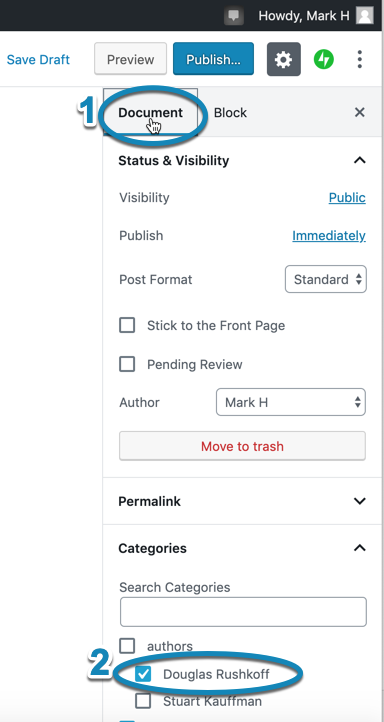Open the settings gear panel
This screenshot has height=722, width=384.
pos(284,59)
